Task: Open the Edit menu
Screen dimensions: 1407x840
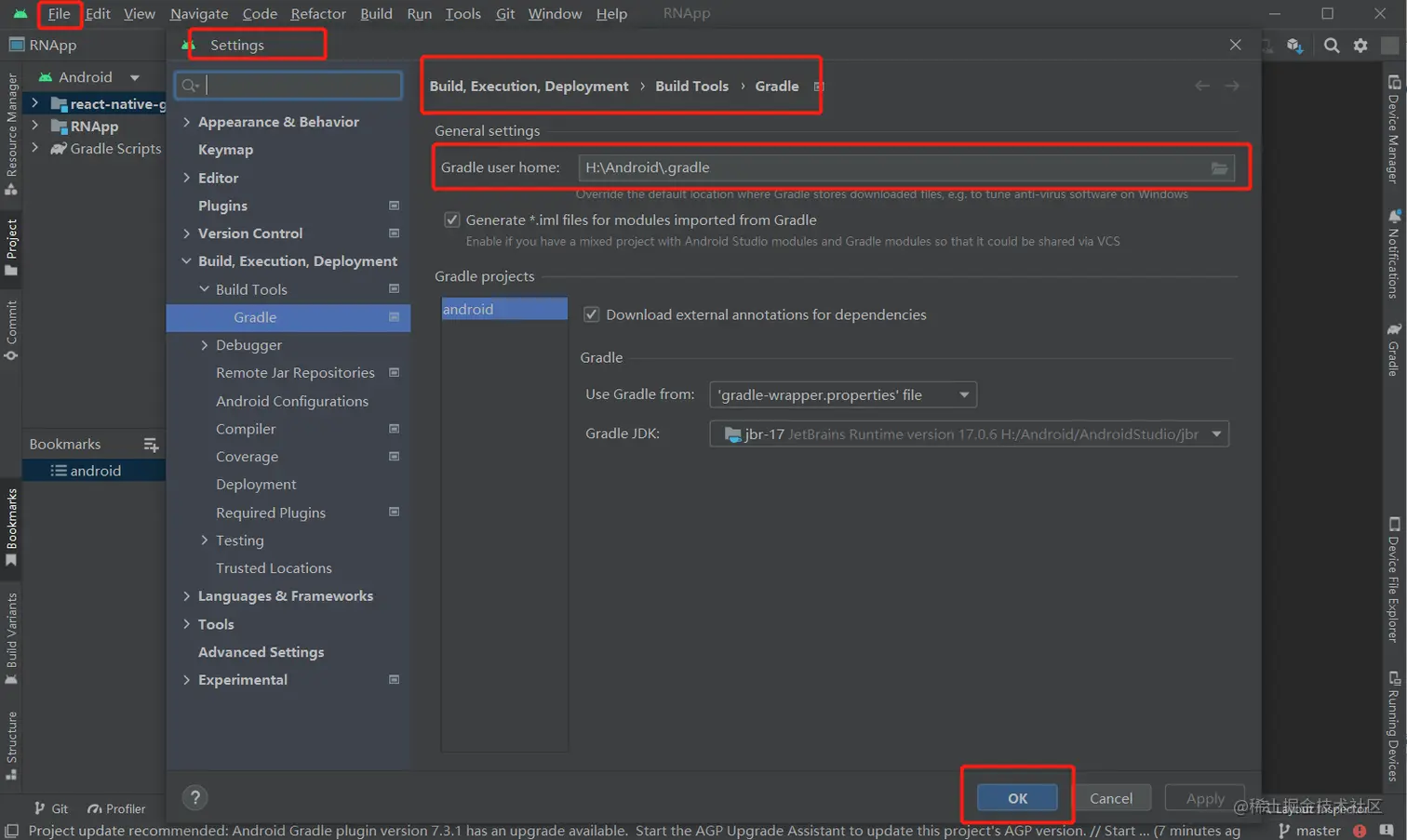Action: [x=98, y=14]
